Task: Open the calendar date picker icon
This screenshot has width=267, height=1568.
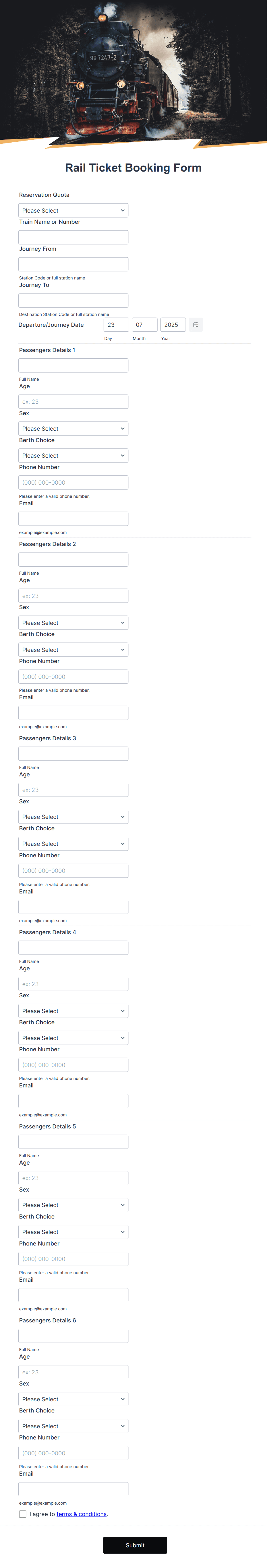Action: pos(196,325)
